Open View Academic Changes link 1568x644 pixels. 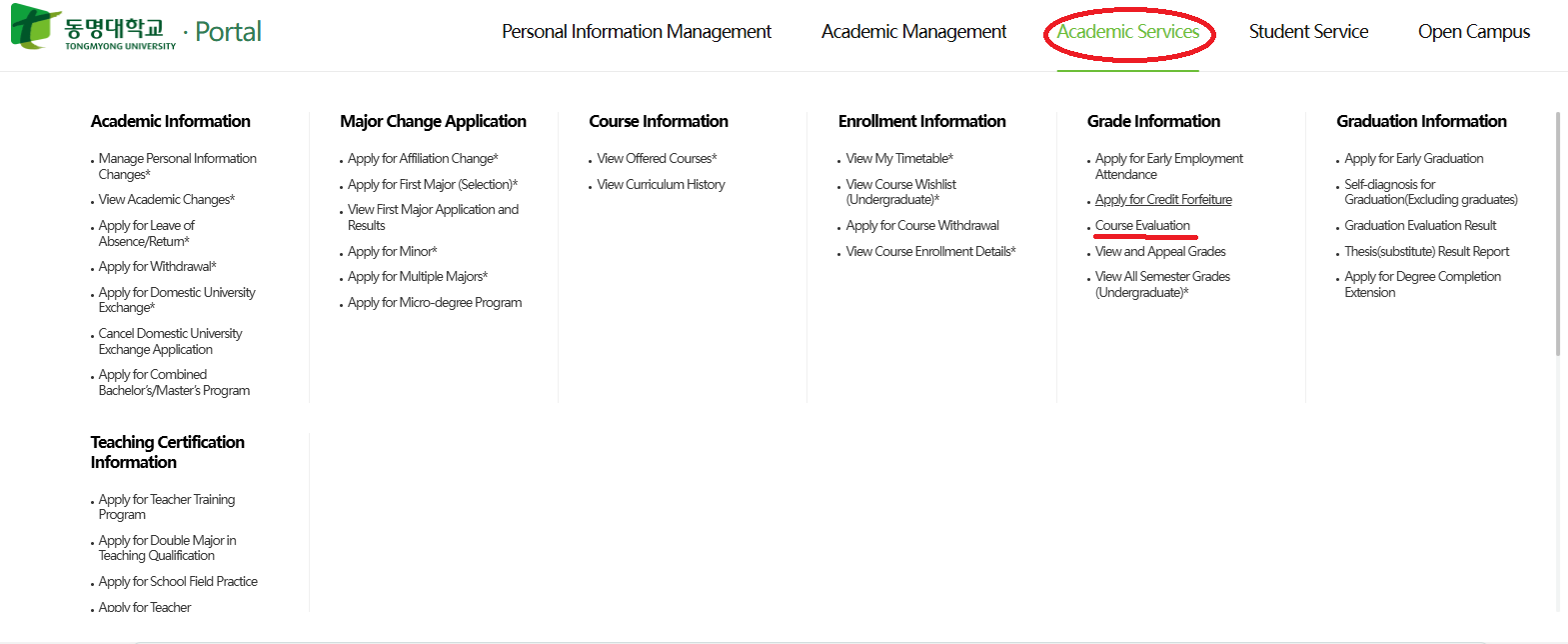pyautogui.click(x=166, y=200)
